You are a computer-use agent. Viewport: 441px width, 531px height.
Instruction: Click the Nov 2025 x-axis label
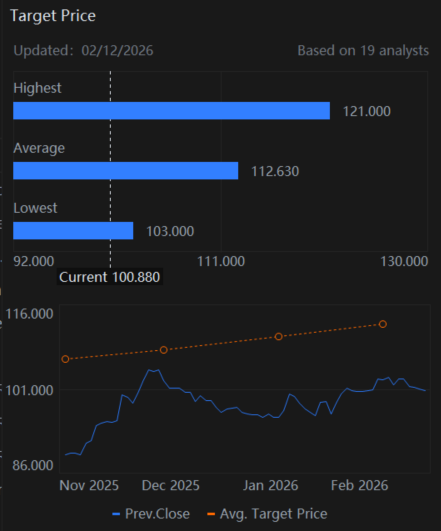(89, 486)
